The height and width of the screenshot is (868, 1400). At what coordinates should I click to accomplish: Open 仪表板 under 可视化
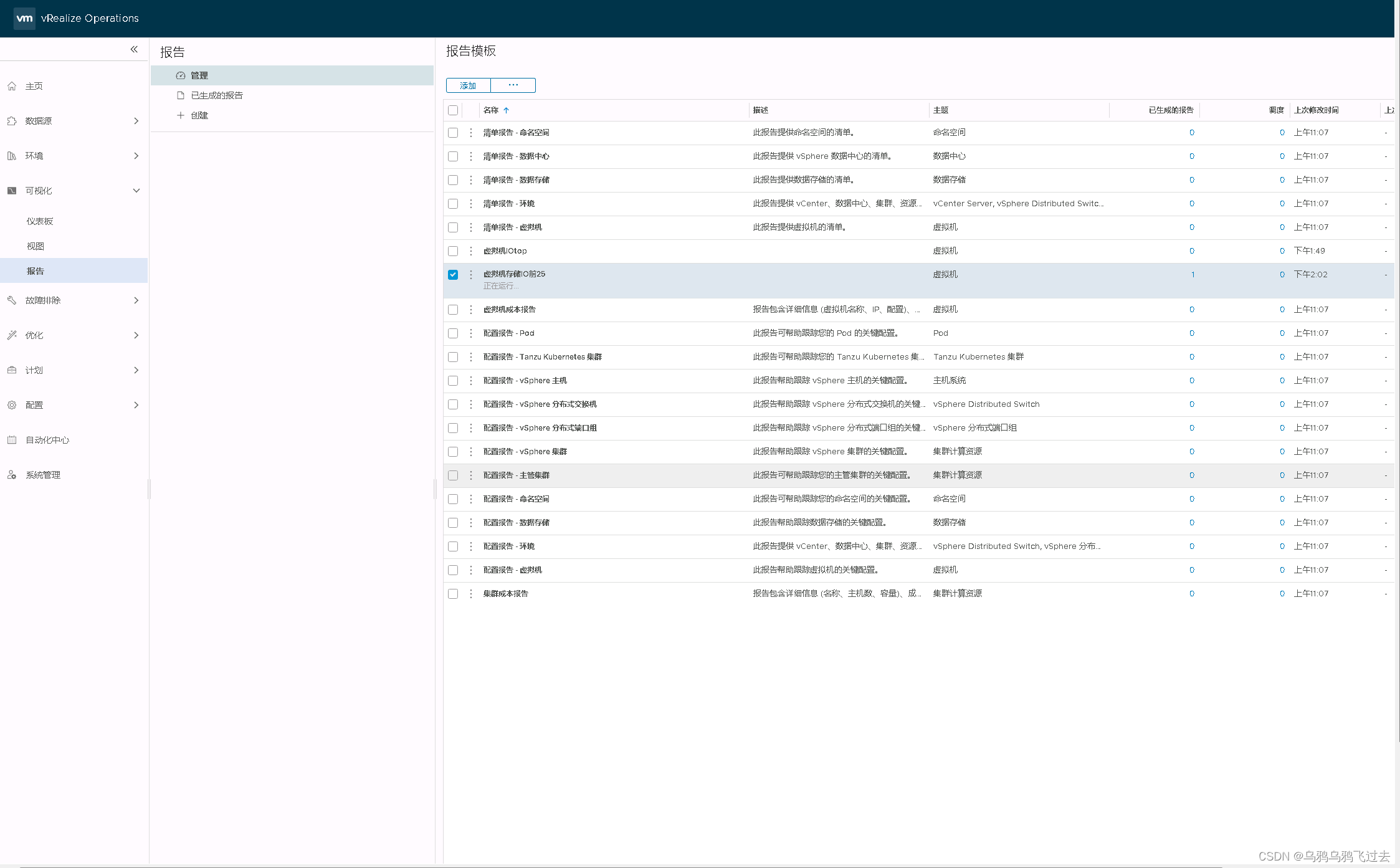pos(40,221)
